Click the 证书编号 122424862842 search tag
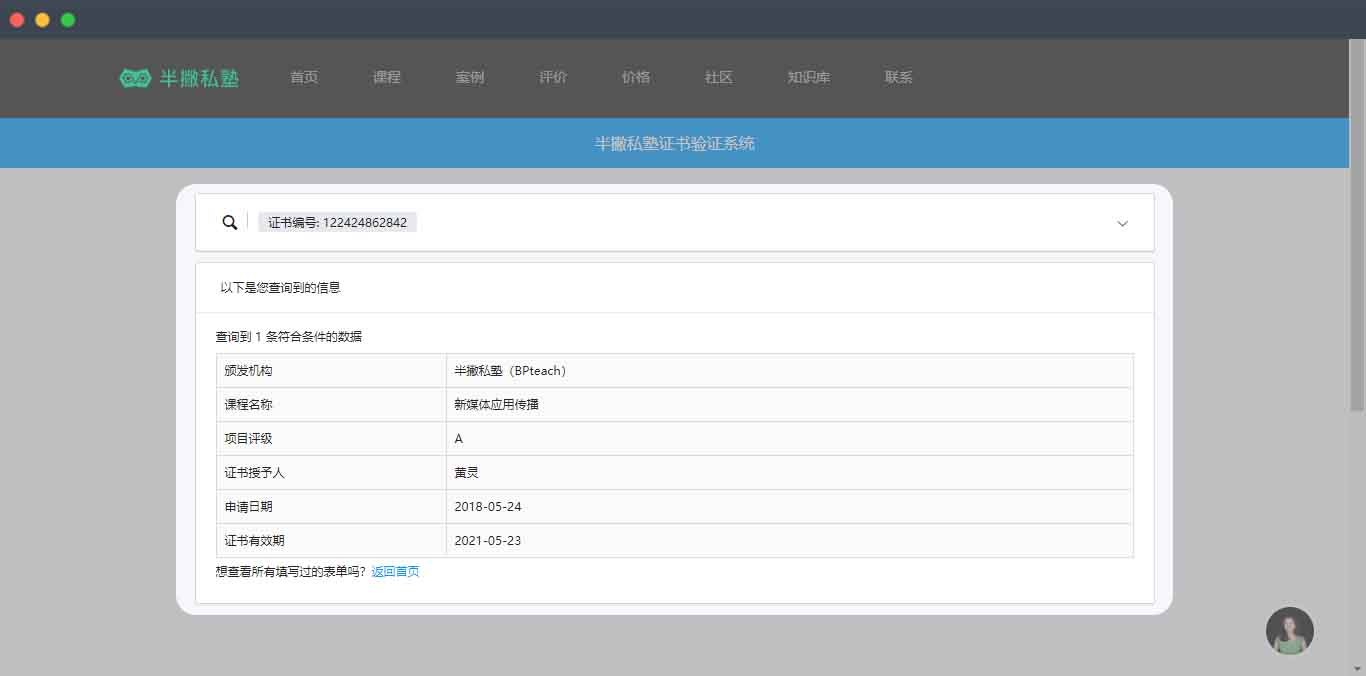 coord(338,222)
